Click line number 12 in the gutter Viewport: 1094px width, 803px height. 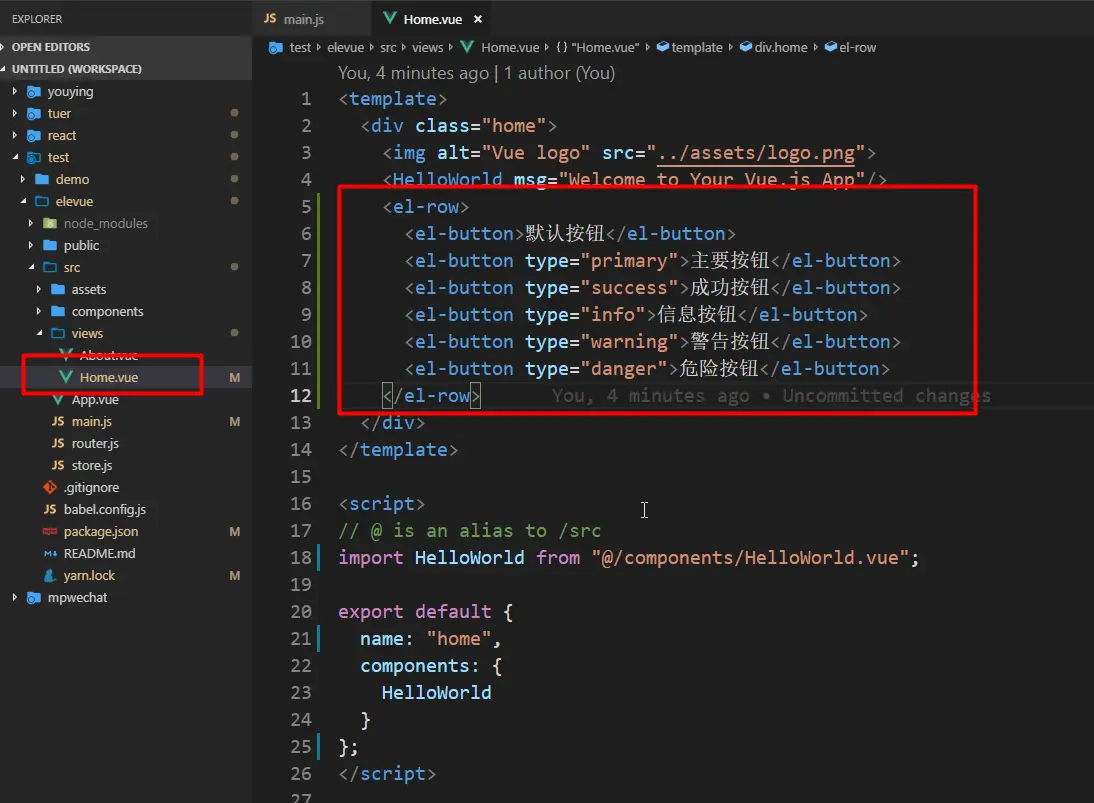coord(301,396)
